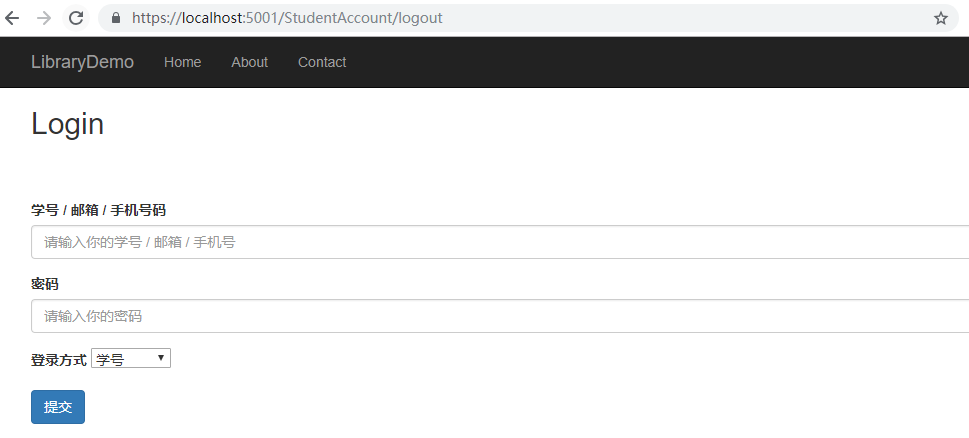The image size is (969, 438).
Task: Click the Login page heading
Action: tap(68, 124)
